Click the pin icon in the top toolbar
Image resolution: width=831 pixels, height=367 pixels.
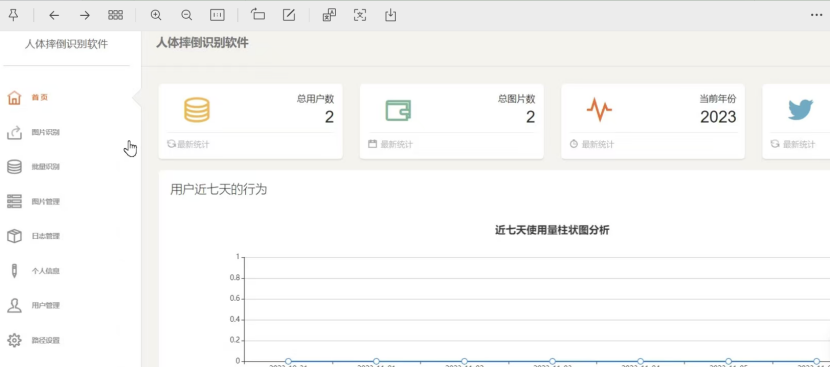[x=14, y=15]
